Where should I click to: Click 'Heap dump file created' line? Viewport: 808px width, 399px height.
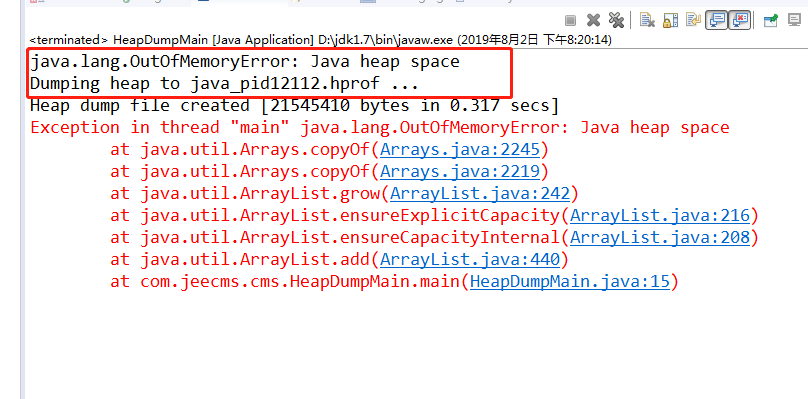[294, 106]
